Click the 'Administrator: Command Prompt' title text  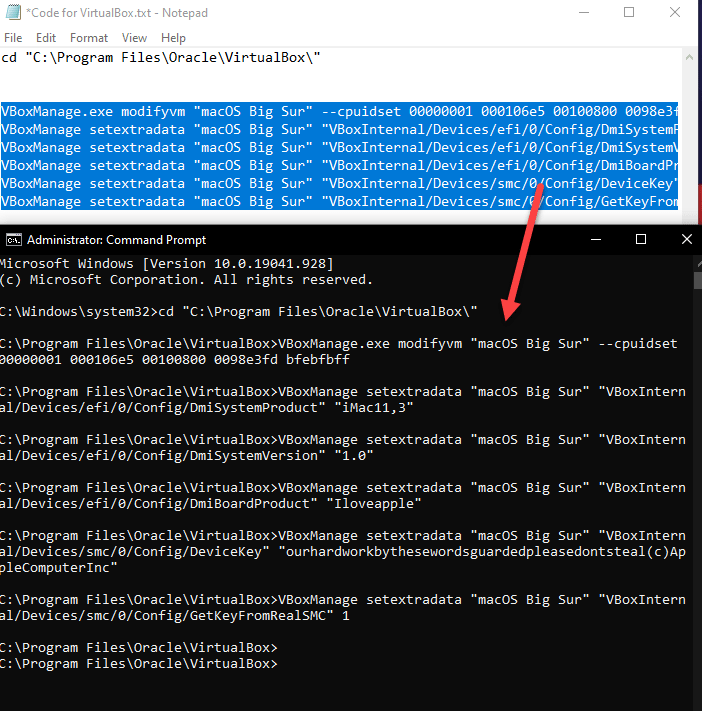(x=117, y=239)
